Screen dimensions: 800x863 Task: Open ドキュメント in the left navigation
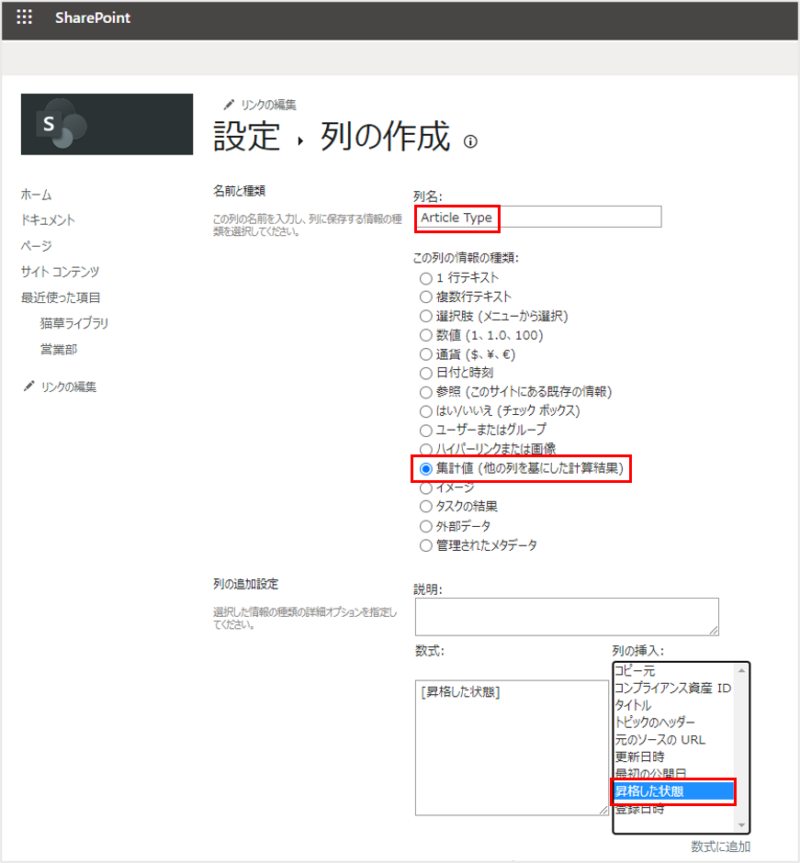[48, 220]
